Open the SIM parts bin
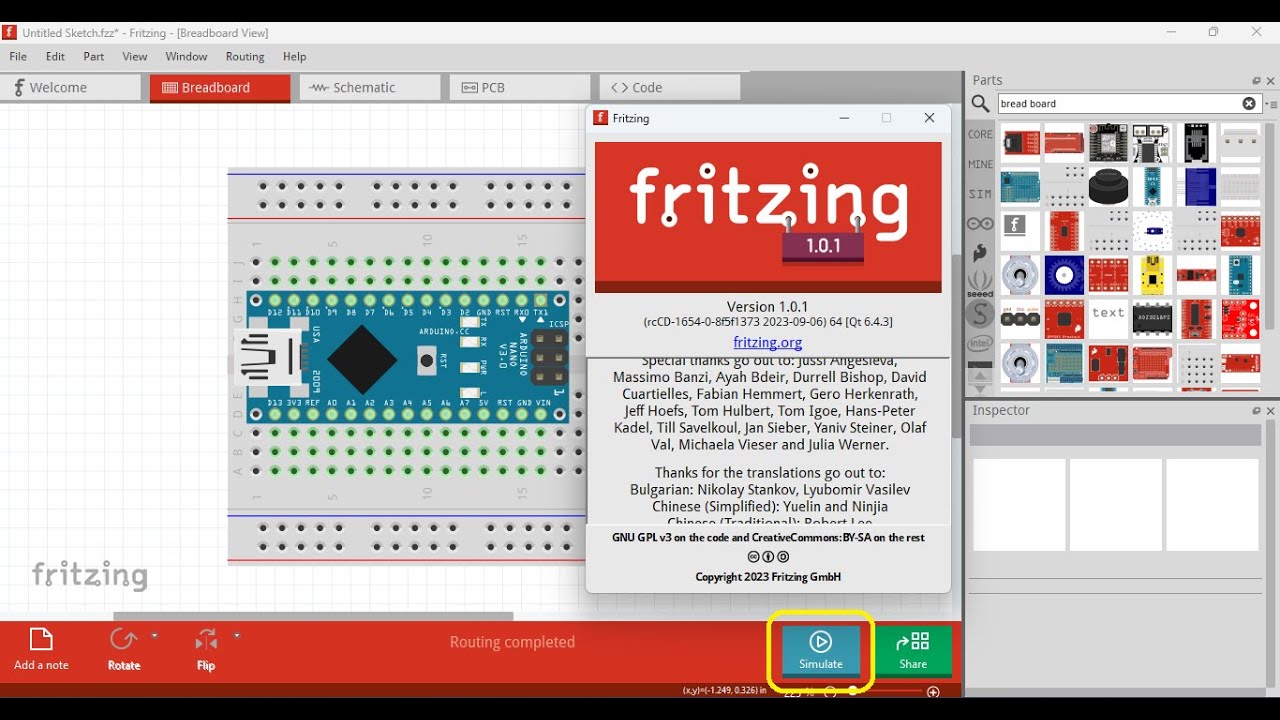The width and height of the screenshot is (1280, 720). [980, 194]
